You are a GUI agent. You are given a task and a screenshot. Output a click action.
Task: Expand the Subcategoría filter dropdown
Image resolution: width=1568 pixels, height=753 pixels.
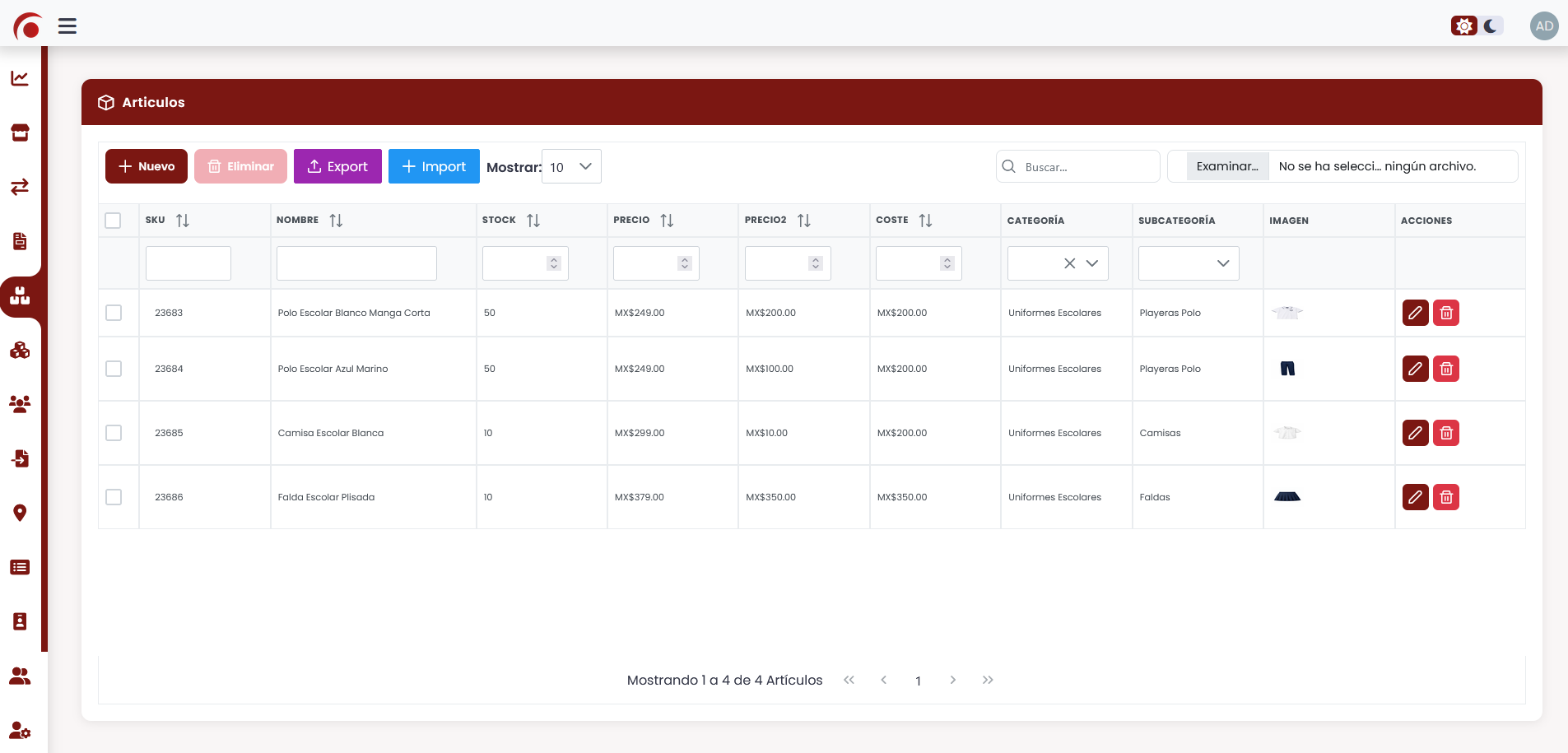tap(1223, 263)
